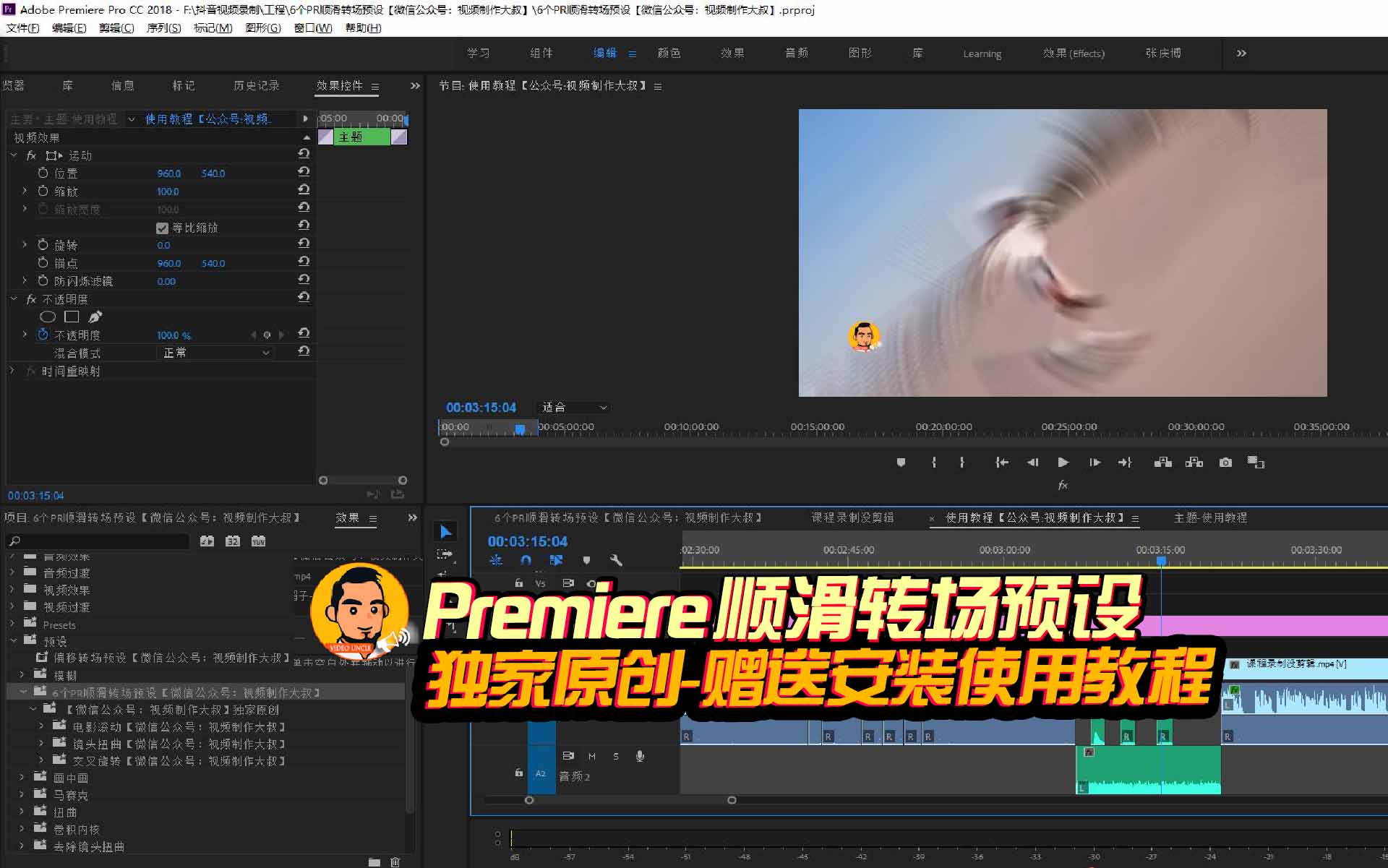The width and height of the screenshot is (1388, 868).
Task: Create 4-point polygon mask
Action: [x=72, y=317]
